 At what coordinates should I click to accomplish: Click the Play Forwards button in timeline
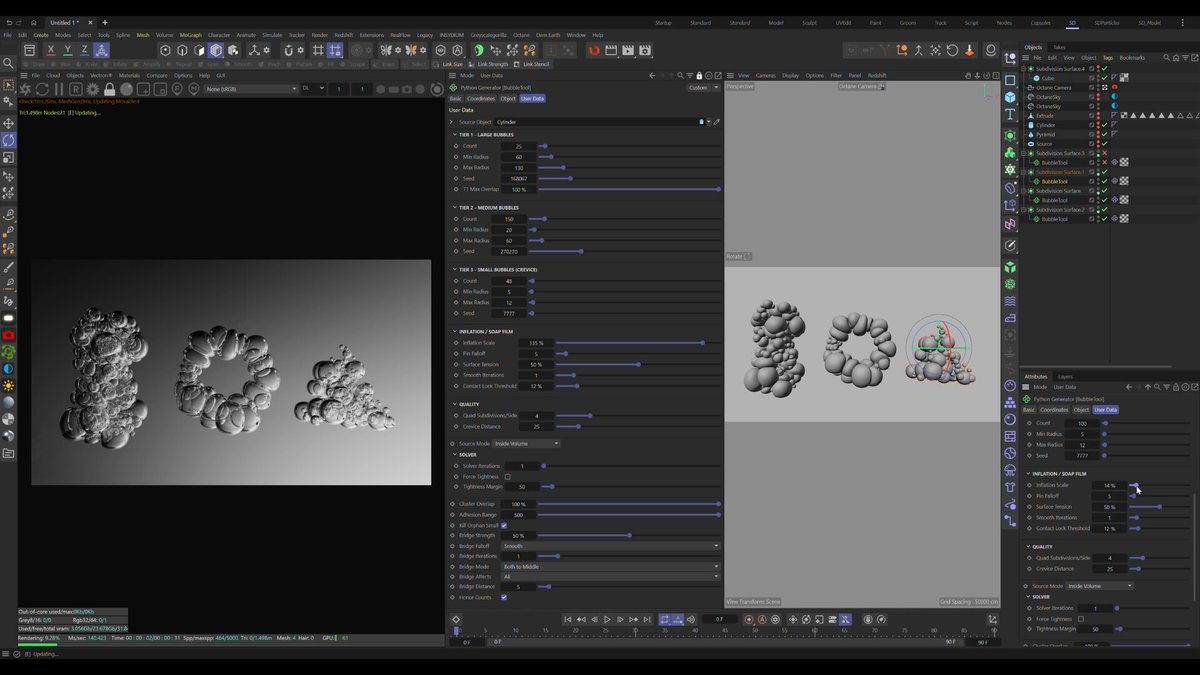click(x=607, y=619)
